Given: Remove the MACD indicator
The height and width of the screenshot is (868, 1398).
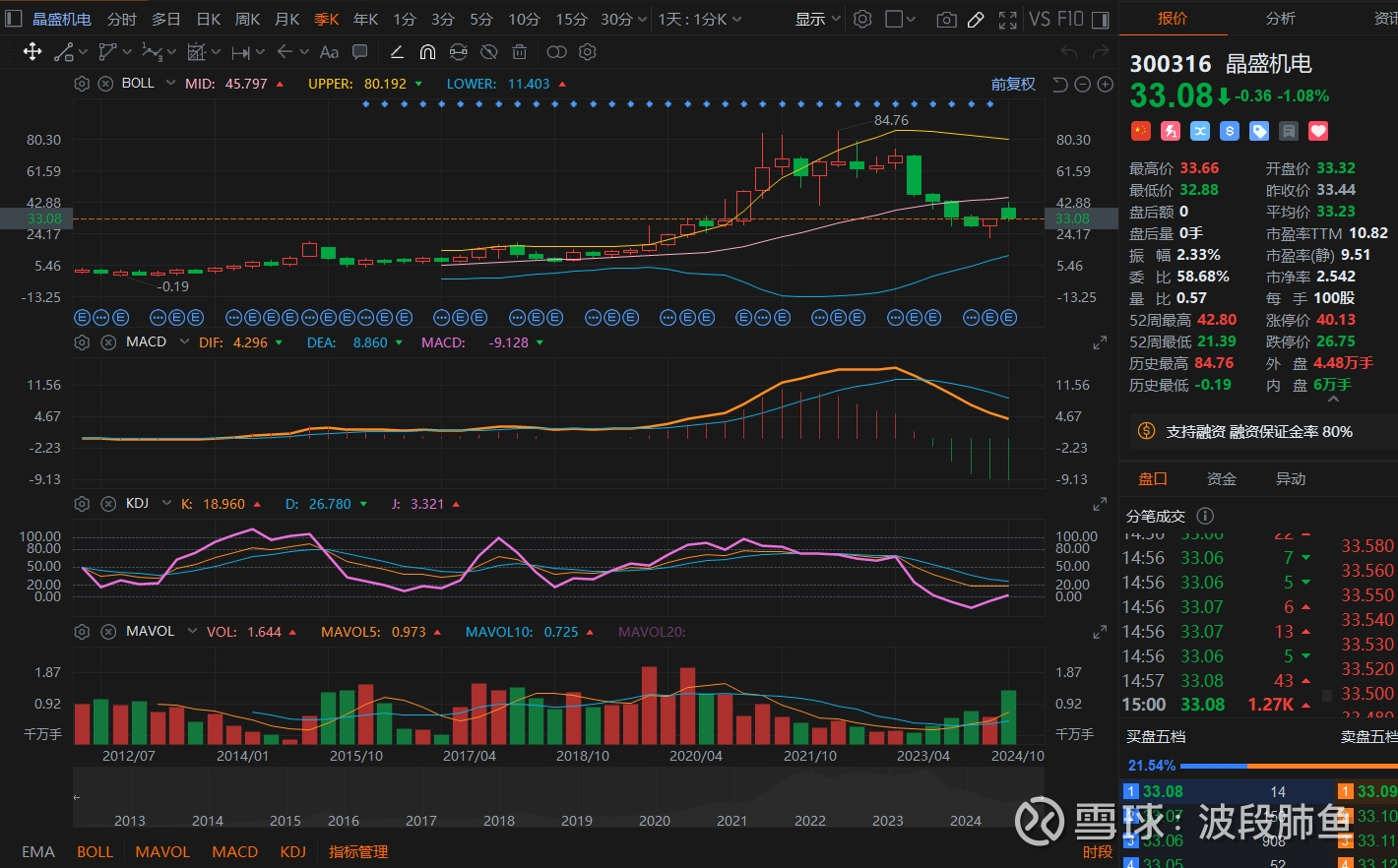Looking at the screenshot, I should (x=108, y=342).
